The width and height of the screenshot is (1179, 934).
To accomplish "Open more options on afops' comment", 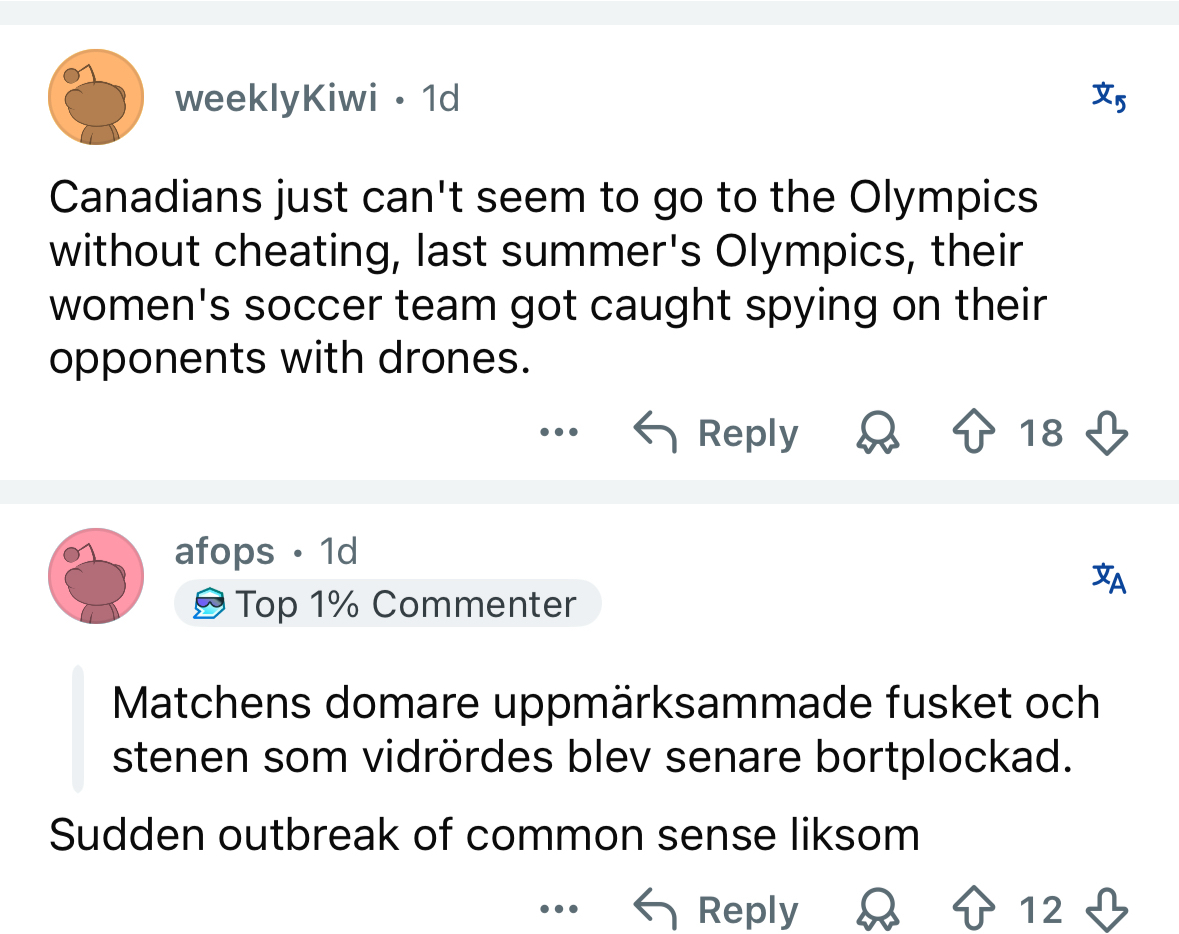I will coord(558,910).
